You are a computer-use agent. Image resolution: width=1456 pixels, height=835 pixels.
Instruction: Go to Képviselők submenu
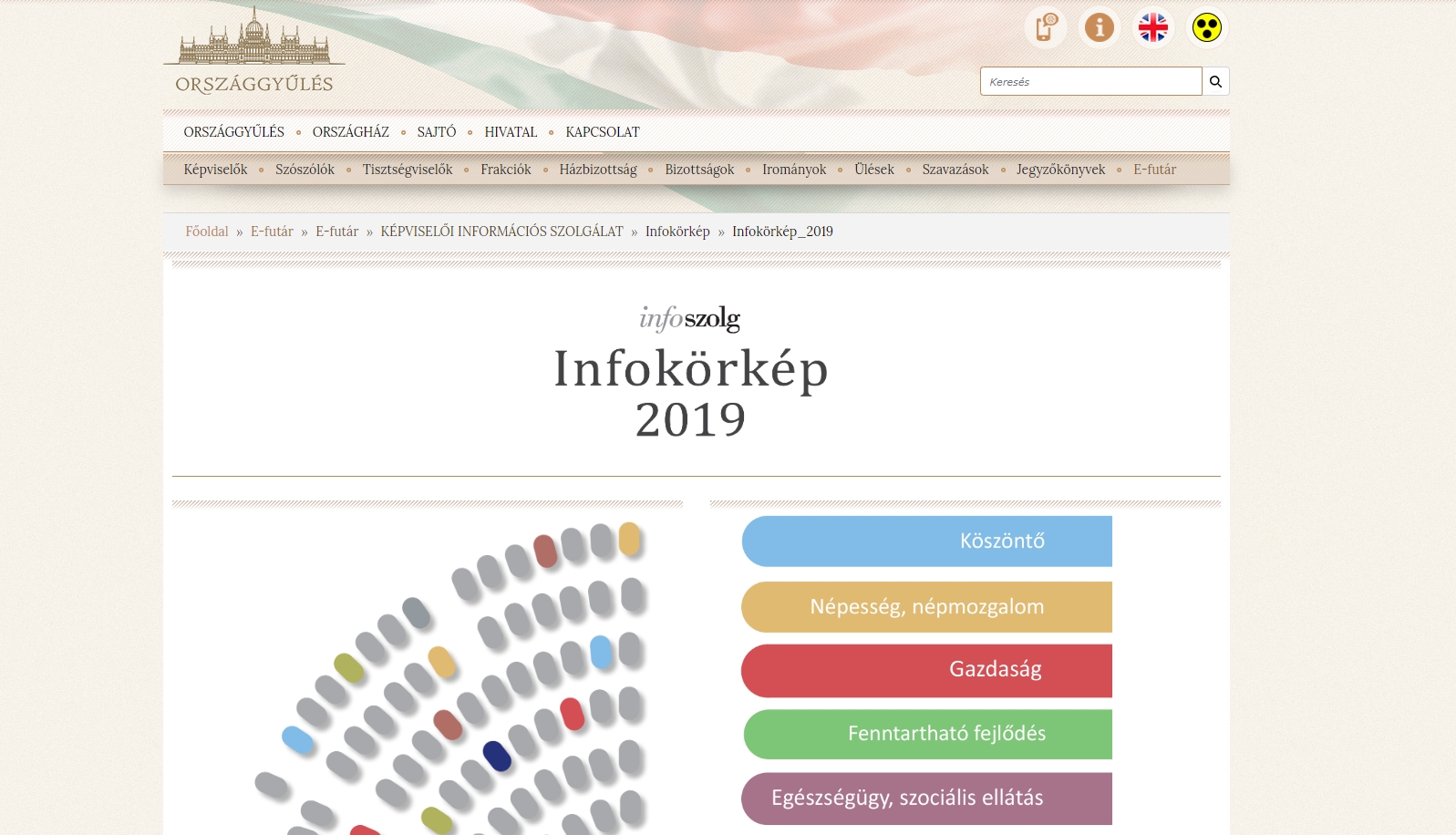click(x=215, y=170)
